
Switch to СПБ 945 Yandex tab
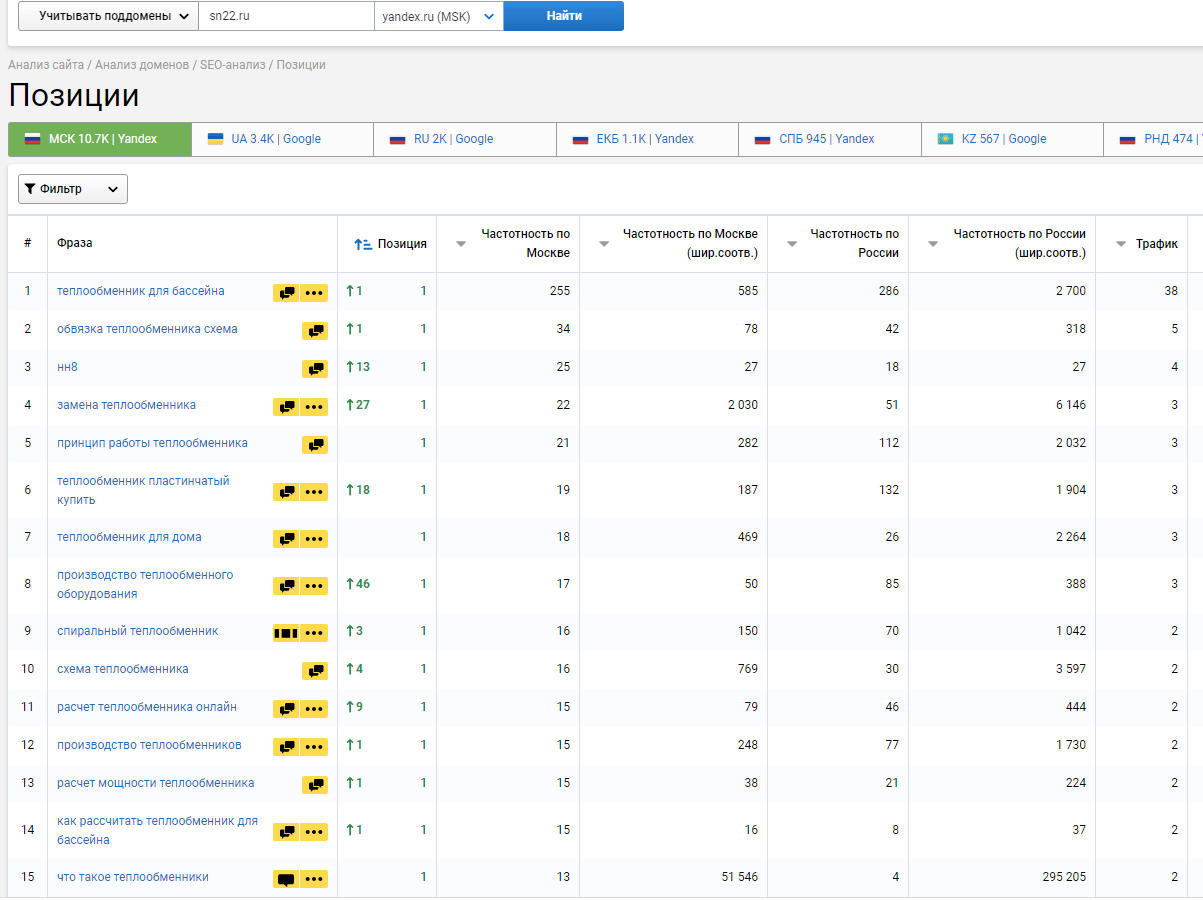tap(830, 139)
